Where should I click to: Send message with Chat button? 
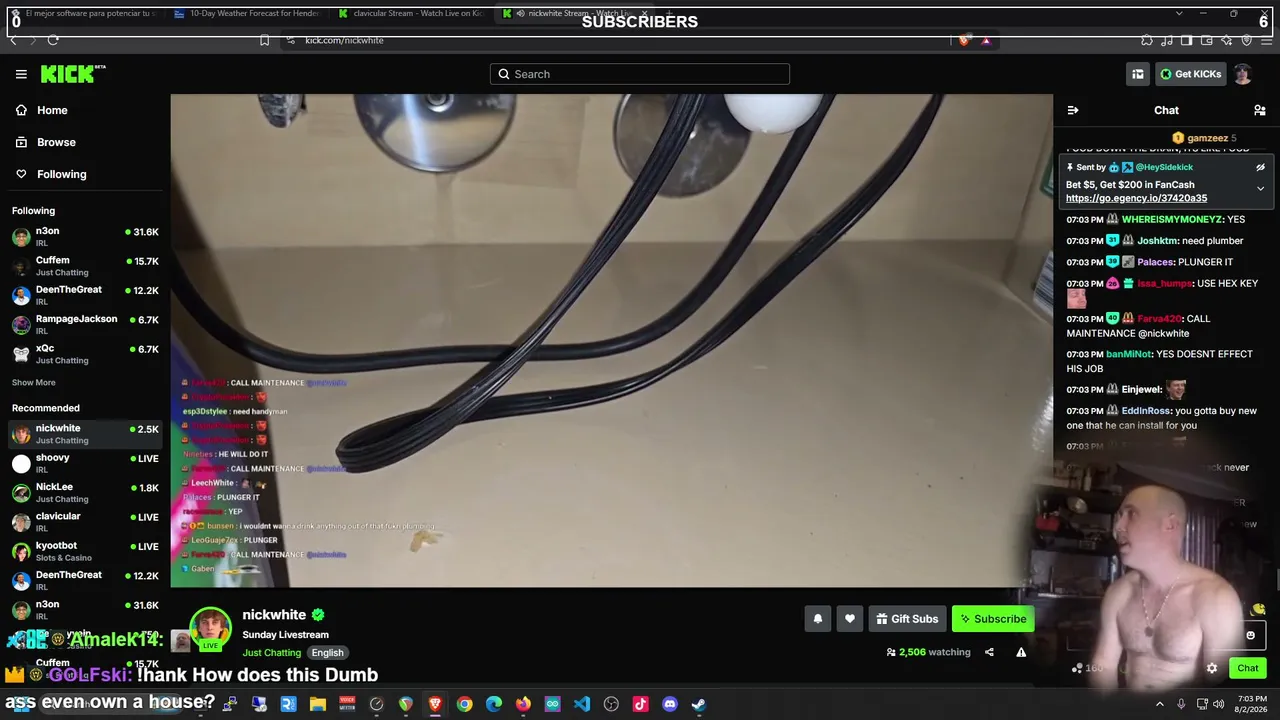[x=1248, y=668]
